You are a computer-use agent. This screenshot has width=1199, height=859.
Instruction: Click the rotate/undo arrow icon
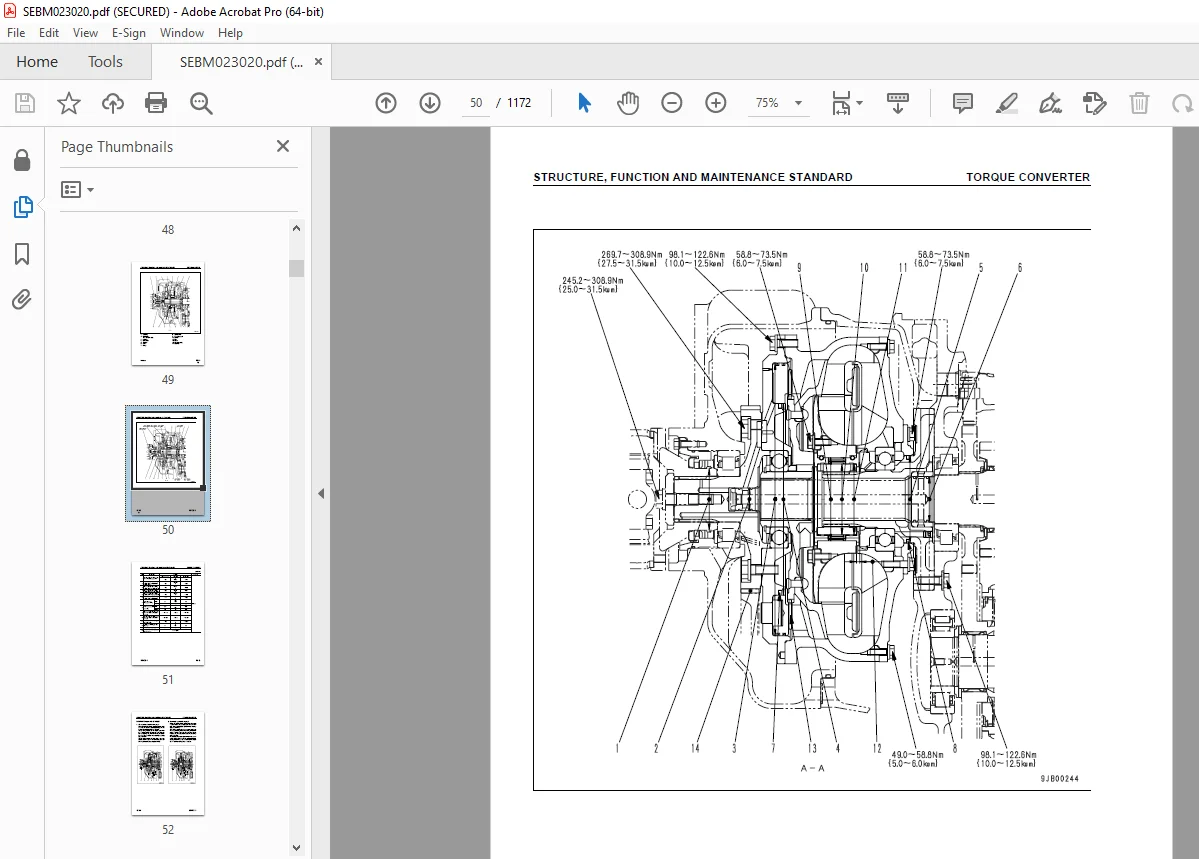click(x=1182, y=102)
